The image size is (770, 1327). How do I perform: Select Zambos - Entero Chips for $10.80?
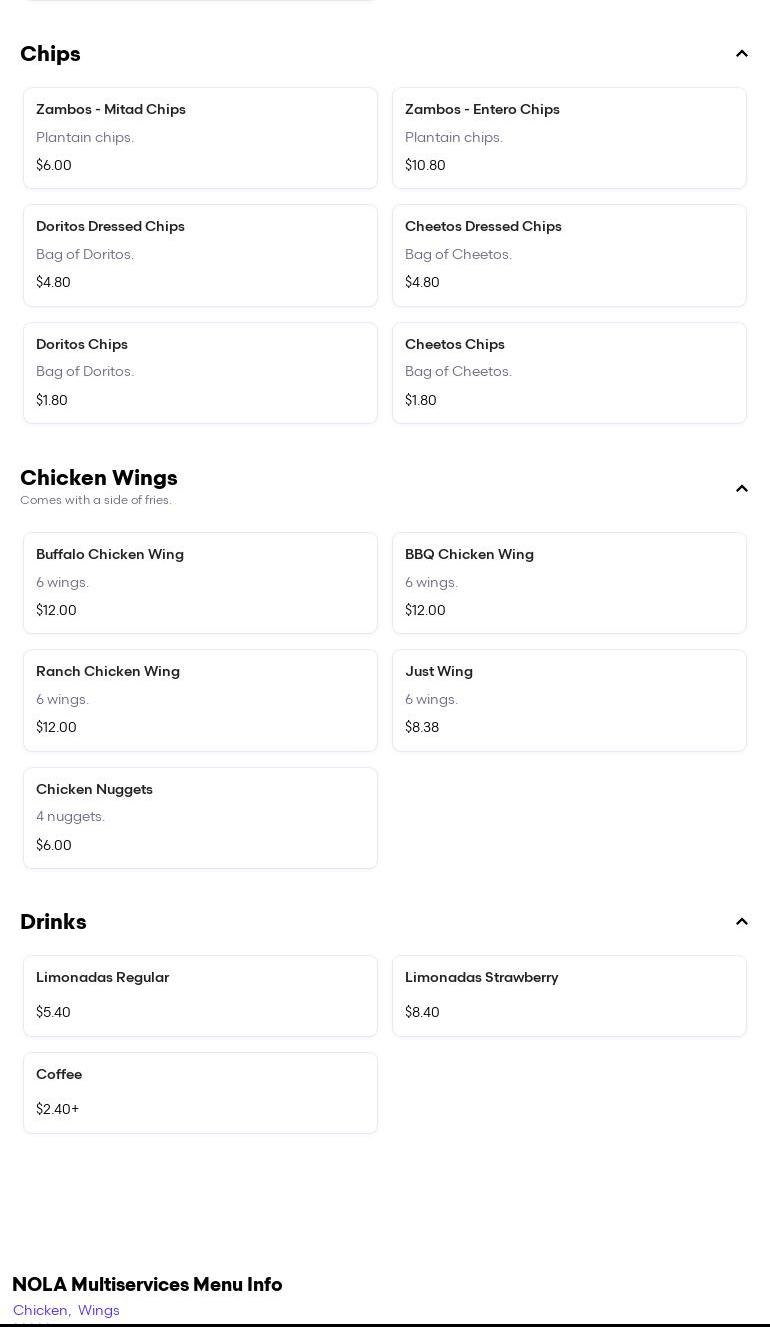(x=569, y=138)
